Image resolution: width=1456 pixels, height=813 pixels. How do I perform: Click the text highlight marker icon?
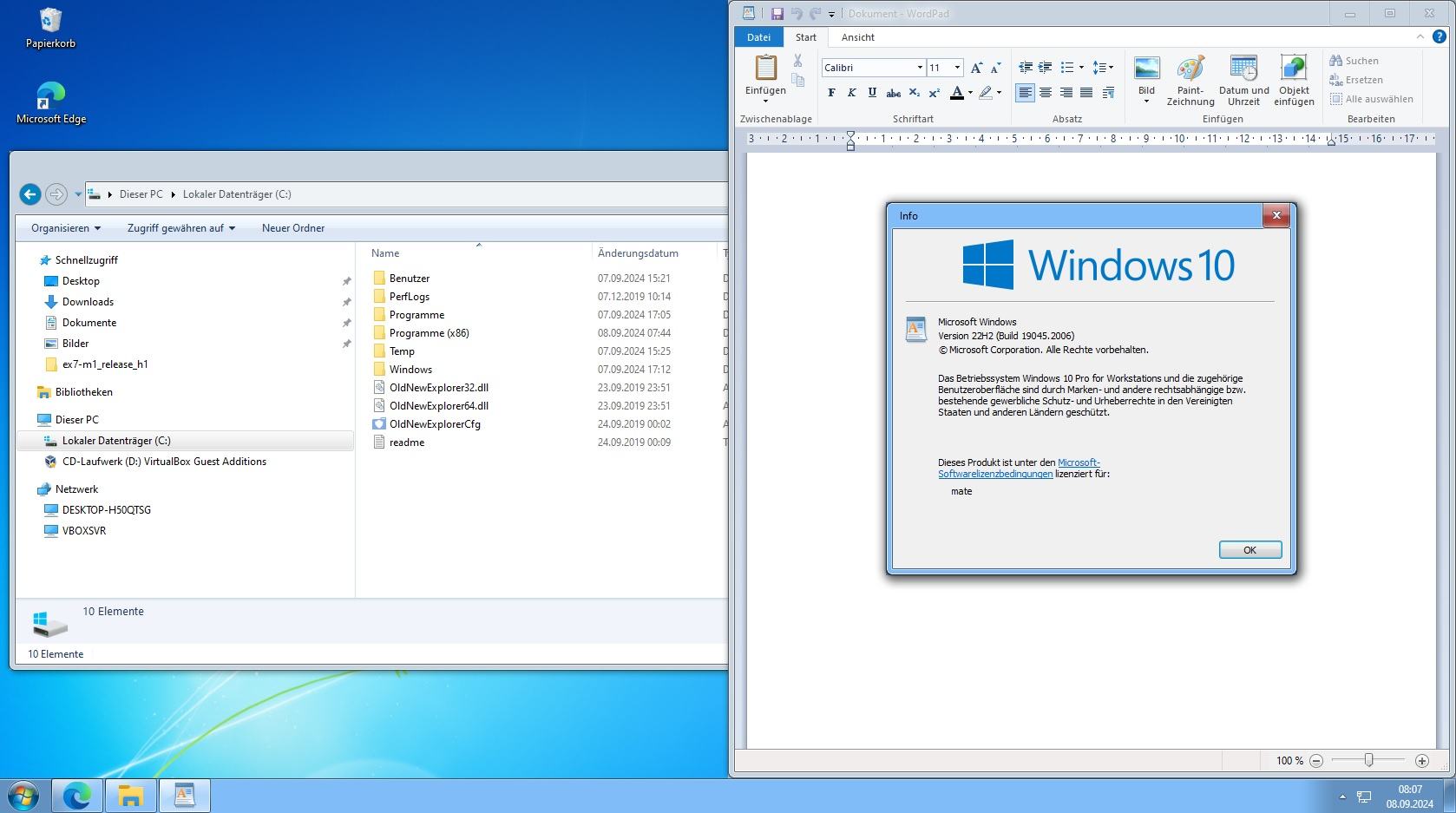(x=986, y=93)
